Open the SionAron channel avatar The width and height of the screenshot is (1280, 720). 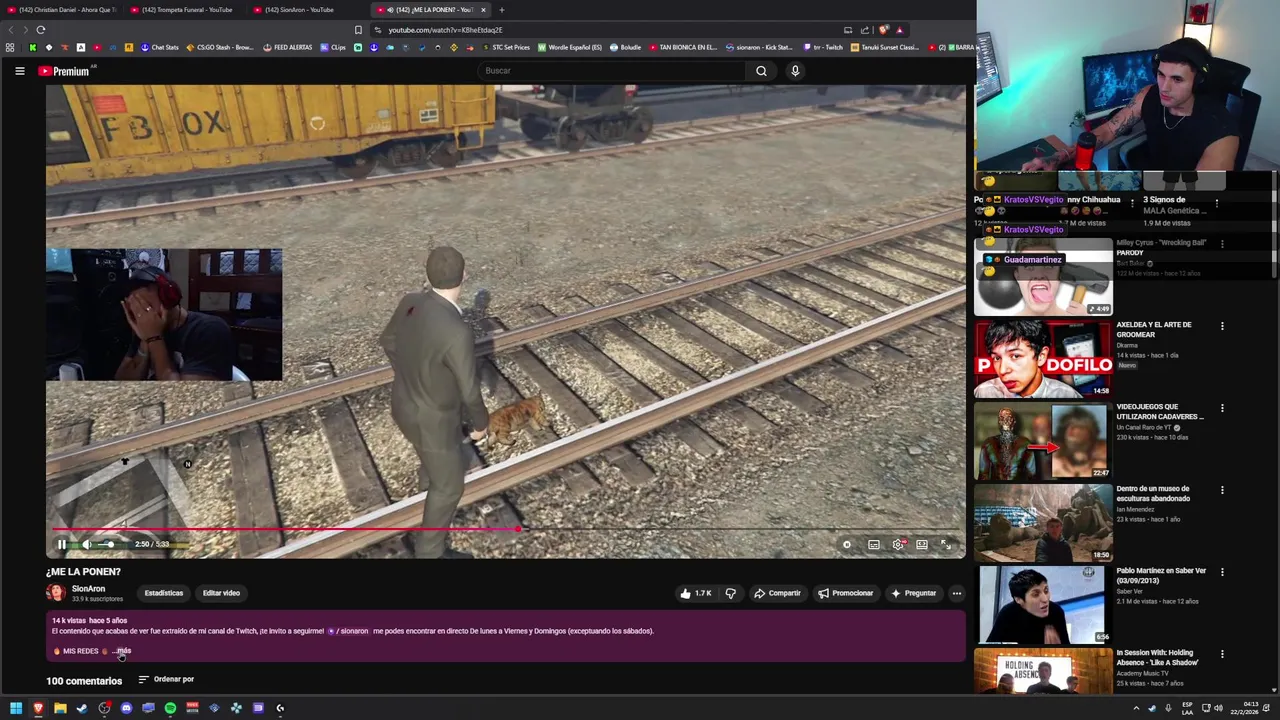click(x=55, y=593)
